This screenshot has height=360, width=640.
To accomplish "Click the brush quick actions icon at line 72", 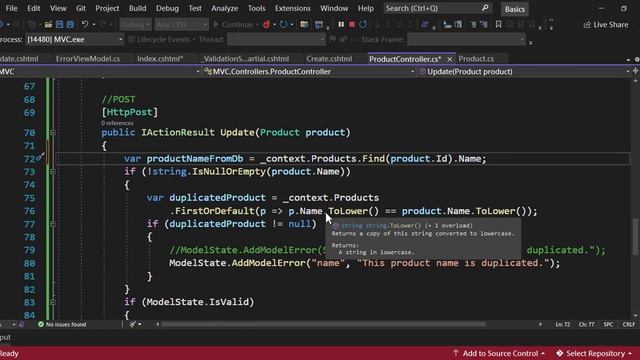I will [x=40, y=157].
